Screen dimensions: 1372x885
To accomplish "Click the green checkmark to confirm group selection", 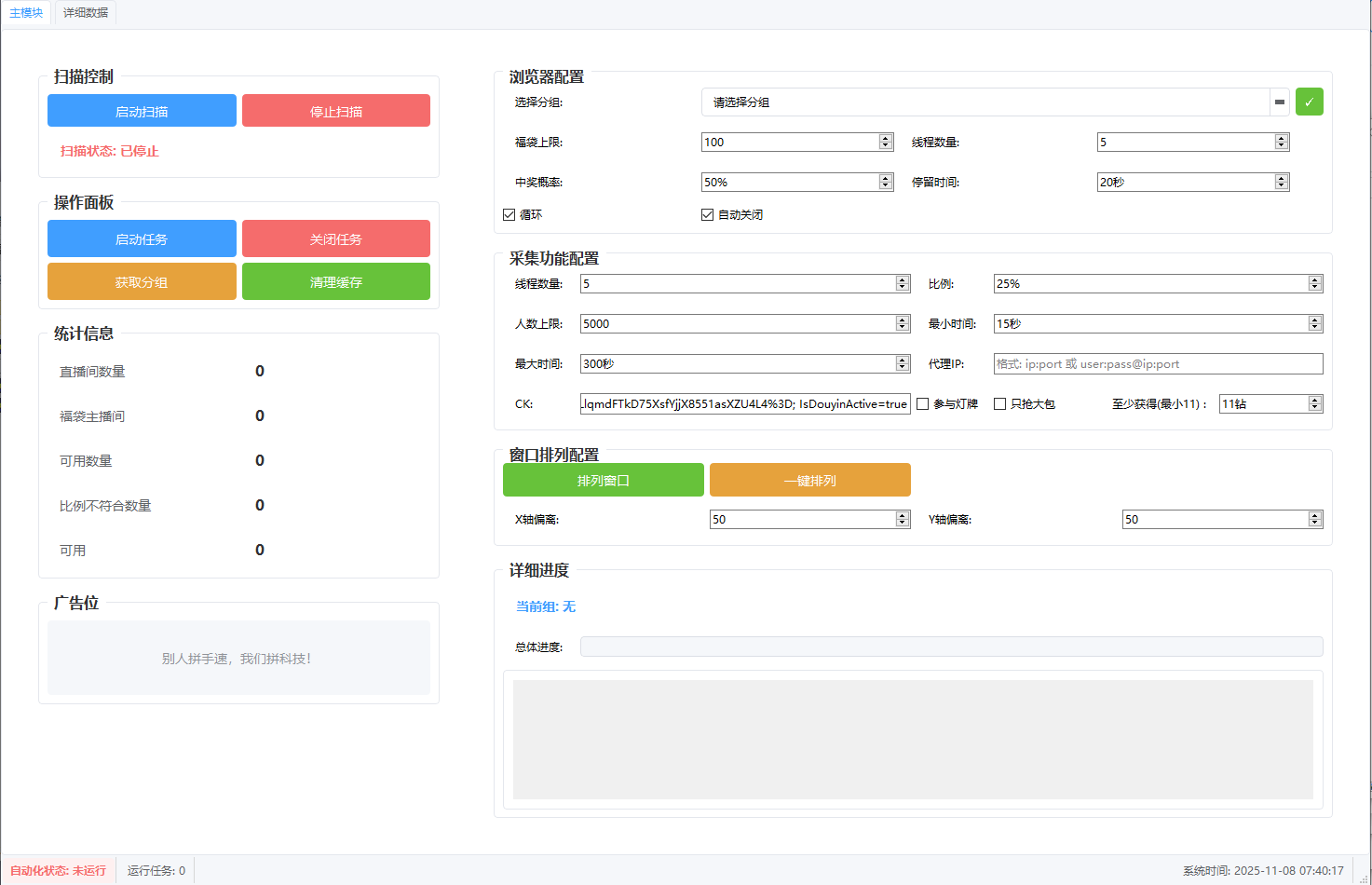I will (1309, 102).
